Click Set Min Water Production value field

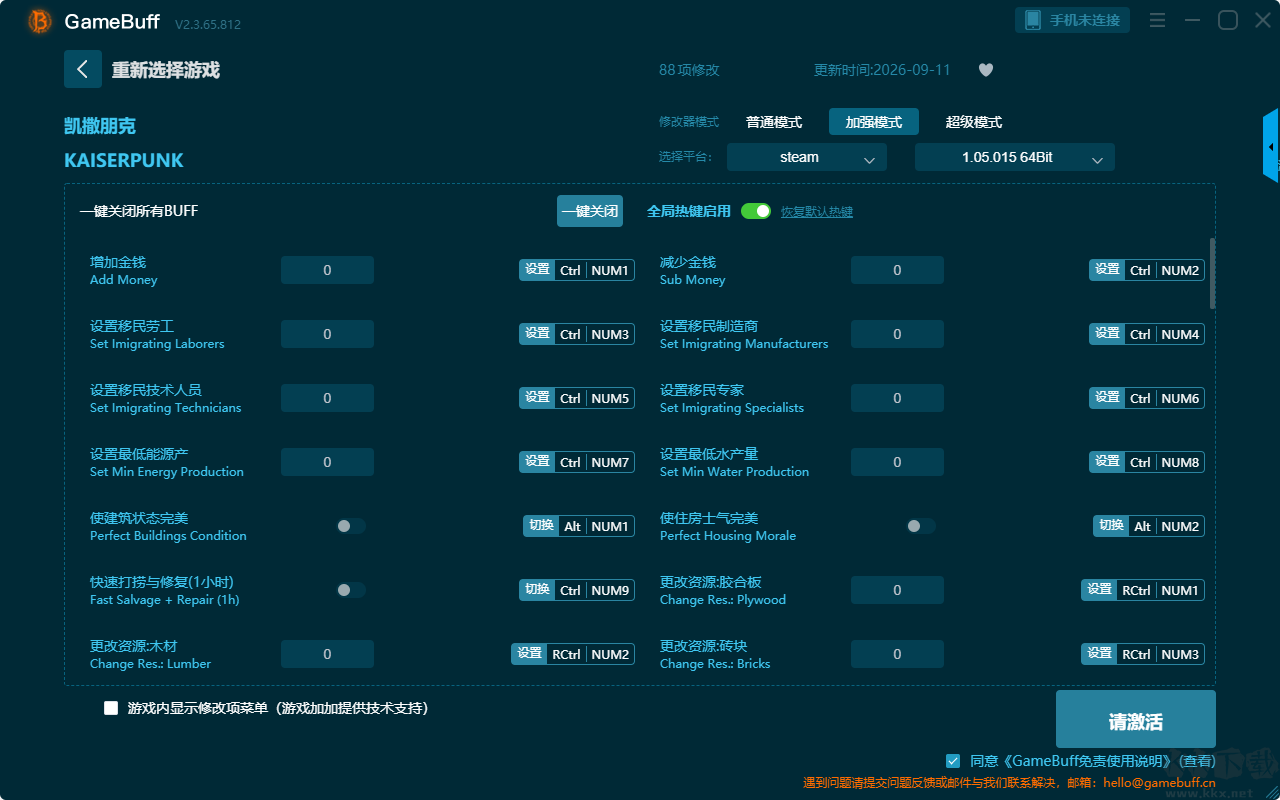897,462
